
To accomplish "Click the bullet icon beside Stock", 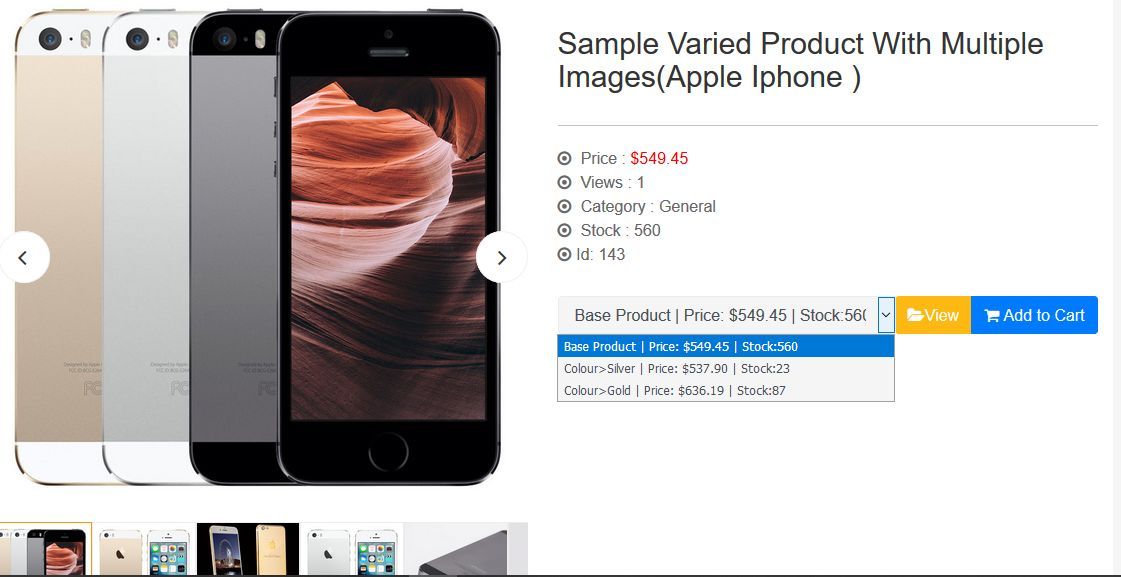I will coord(565,230).
